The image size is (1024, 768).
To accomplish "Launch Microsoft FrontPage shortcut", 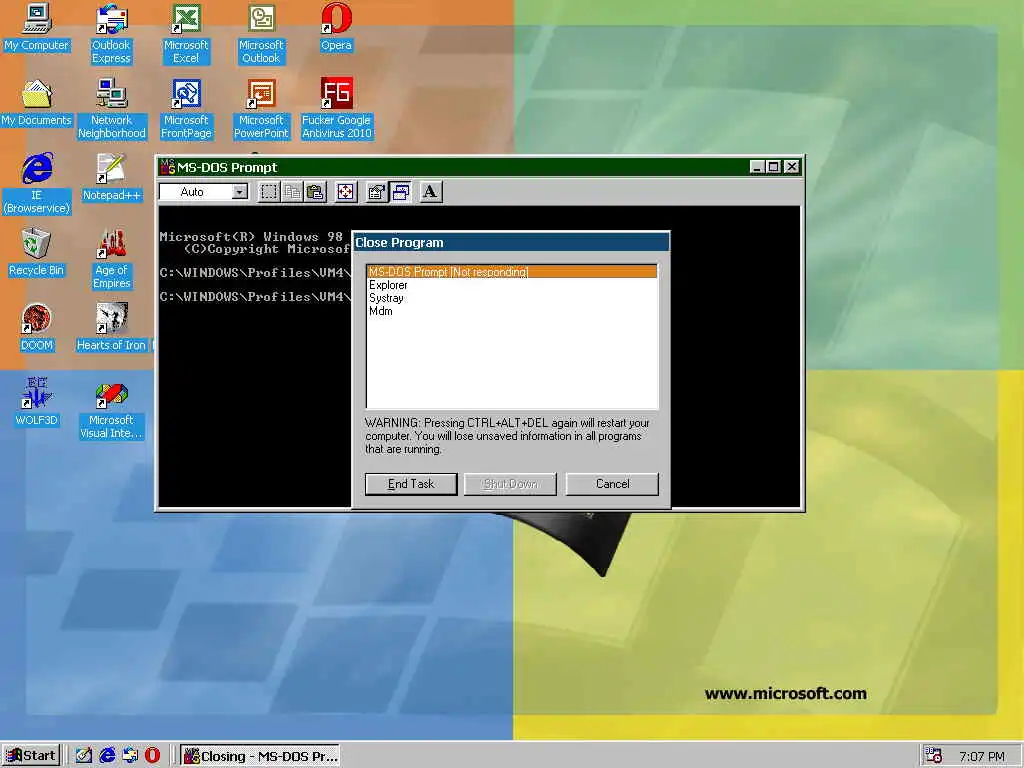I will click(x=186, y=108).
